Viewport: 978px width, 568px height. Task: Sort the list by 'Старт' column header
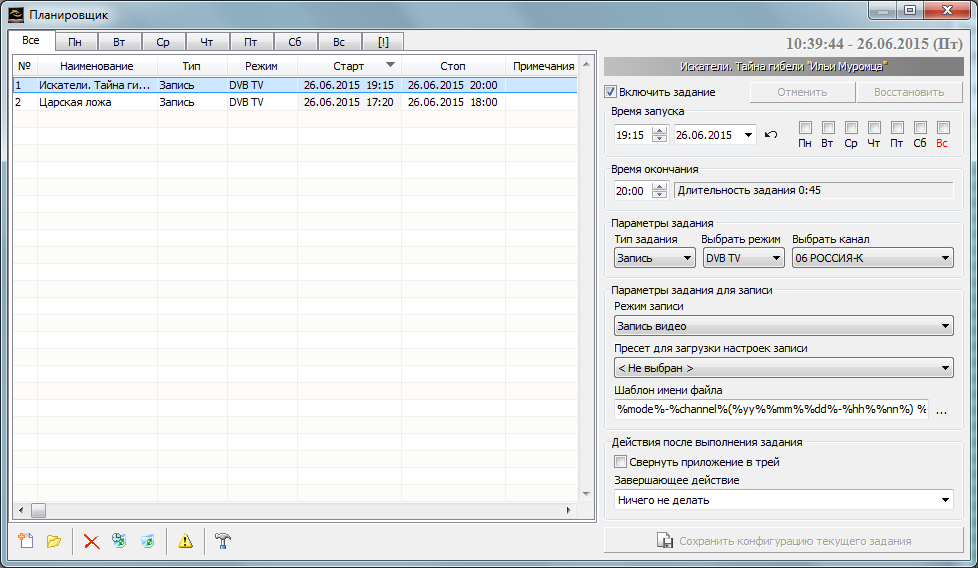348,66
